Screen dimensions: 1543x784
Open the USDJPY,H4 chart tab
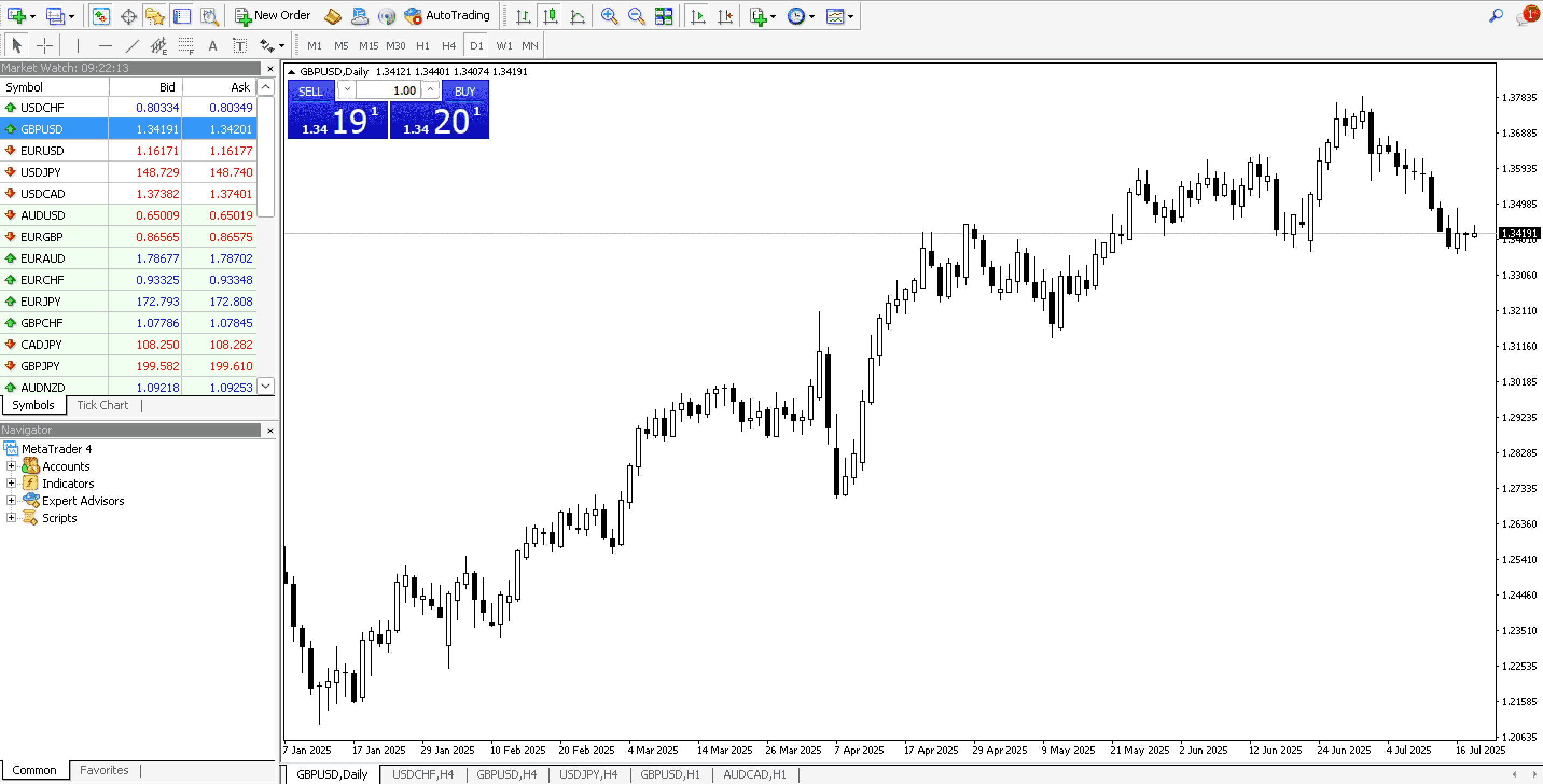(588, 774)
